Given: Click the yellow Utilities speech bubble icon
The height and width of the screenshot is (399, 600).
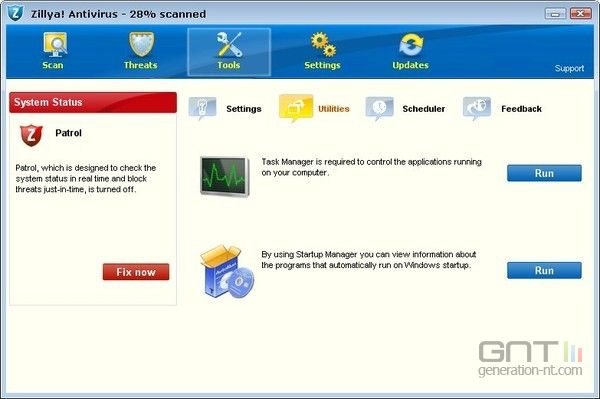Looking at the screenshot, I should [x=296, y=108].
